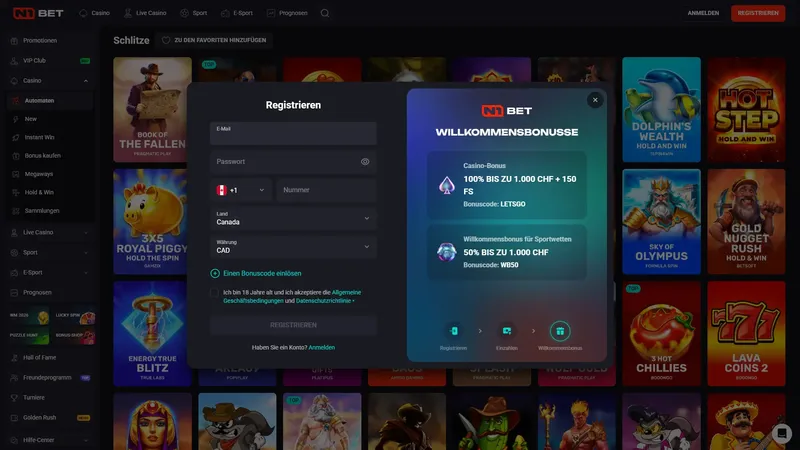Expand the Hilfe-Center sidebar section
This screenshot has width=800, height=450.
tap(86, 440)
